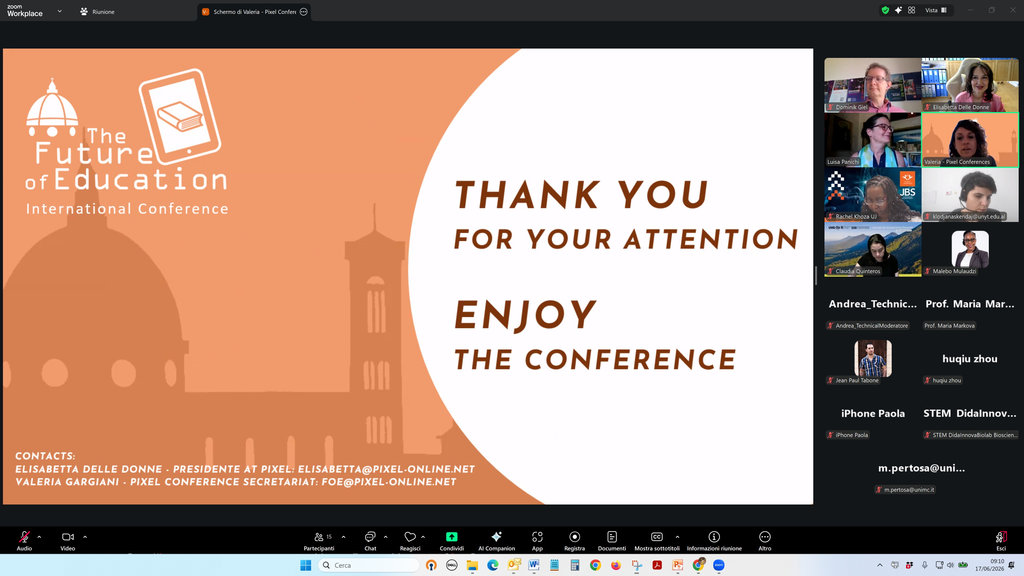The image size is (1024, 576).
Task: Toggle Mostra sottotitoli captions
Action: click(x=657, y=540)
